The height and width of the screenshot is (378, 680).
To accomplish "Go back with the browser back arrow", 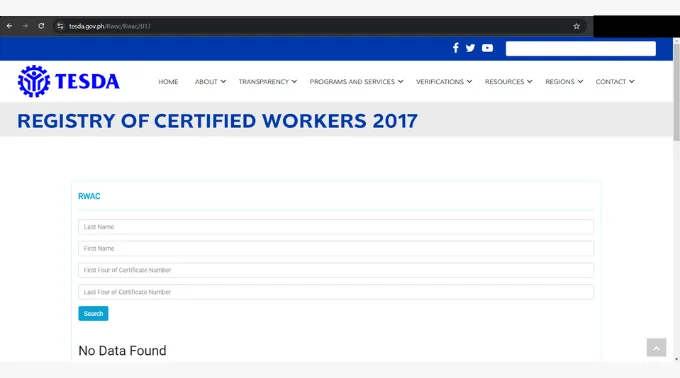I will (10, 26).
